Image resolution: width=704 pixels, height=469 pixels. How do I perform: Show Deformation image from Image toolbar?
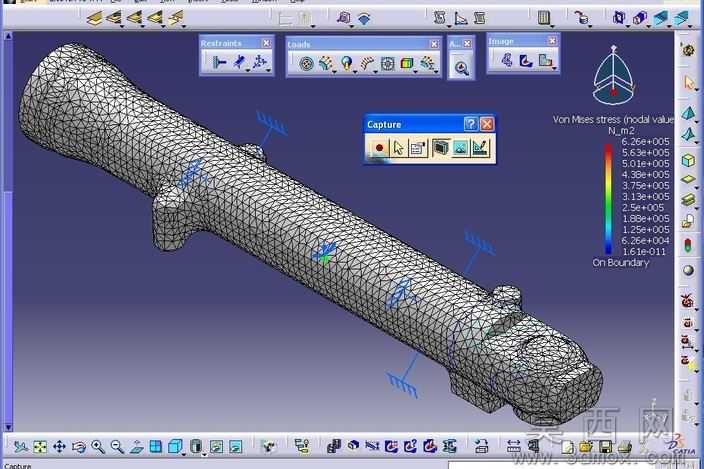pos(506,60)
